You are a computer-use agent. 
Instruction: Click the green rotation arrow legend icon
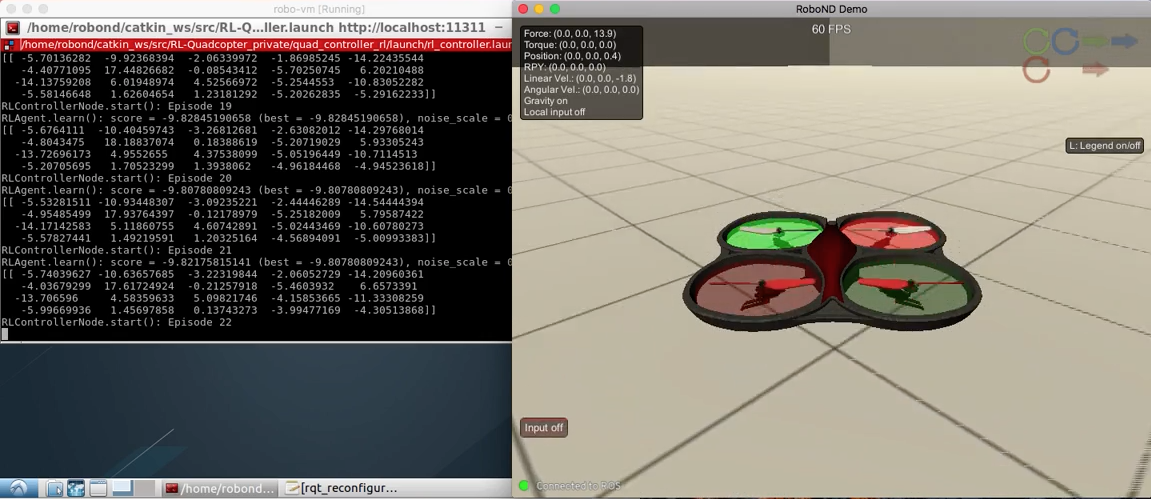click(x=1036, y=41)
